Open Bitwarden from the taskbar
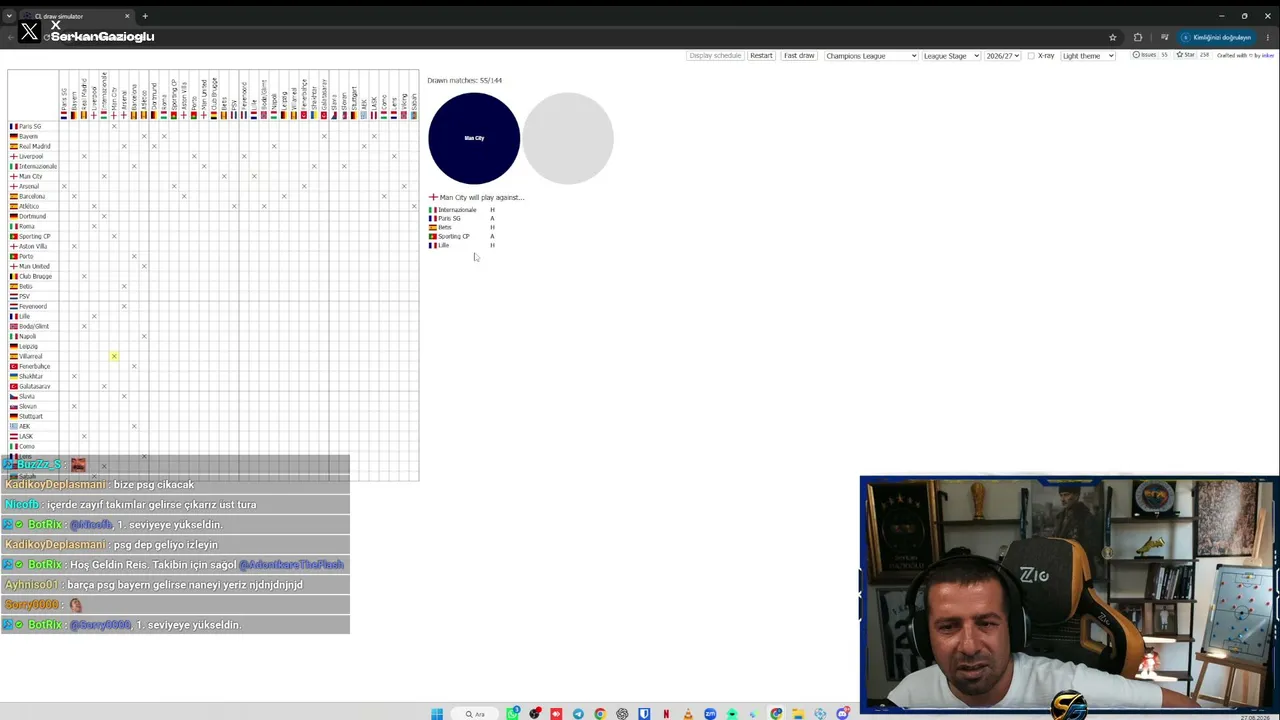This screenshot has height=720, width=1280. [x=644, y=714]
